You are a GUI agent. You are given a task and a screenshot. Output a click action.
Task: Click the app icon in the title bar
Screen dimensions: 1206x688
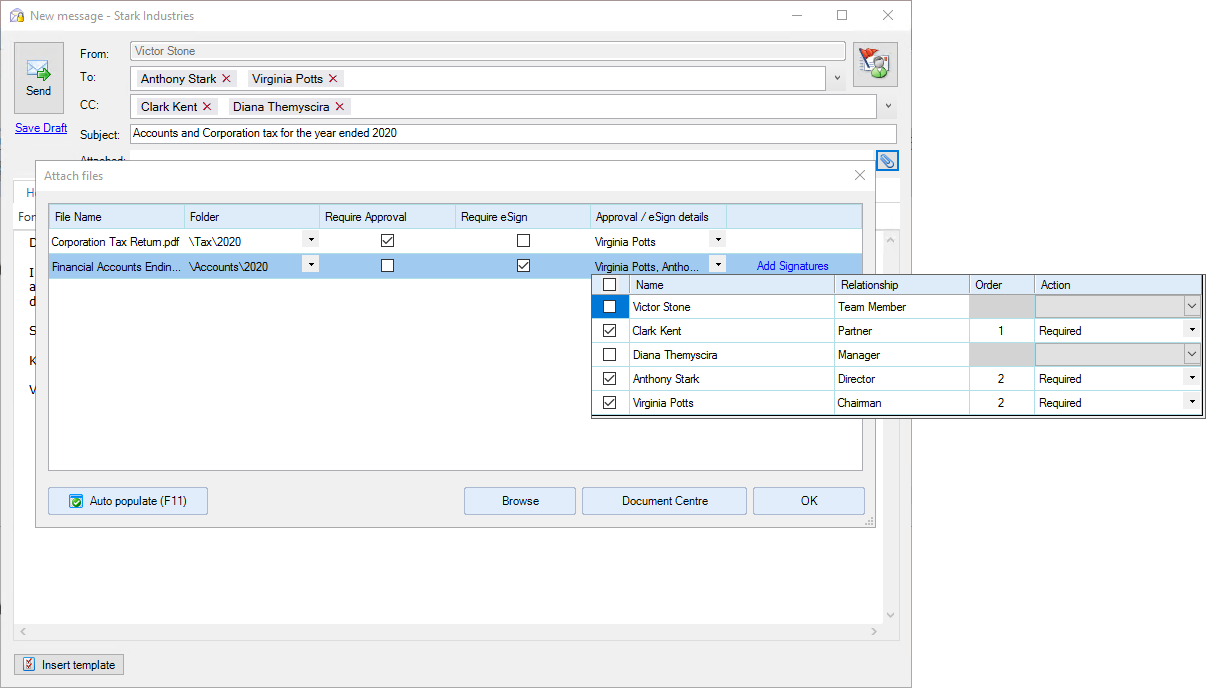17,16
